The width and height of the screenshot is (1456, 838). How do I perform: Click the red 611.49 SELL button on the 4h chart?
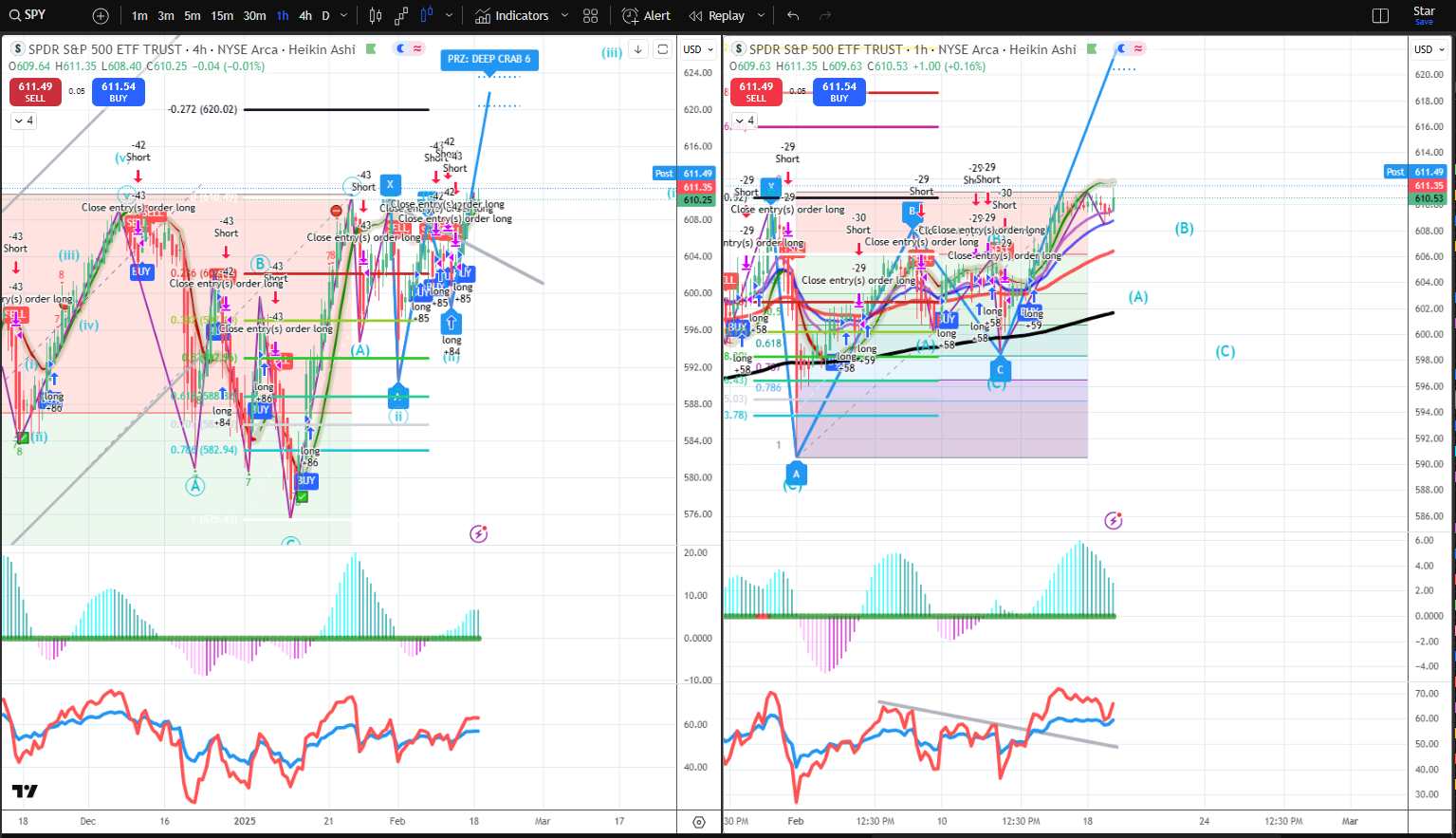[x=35, y=92]
